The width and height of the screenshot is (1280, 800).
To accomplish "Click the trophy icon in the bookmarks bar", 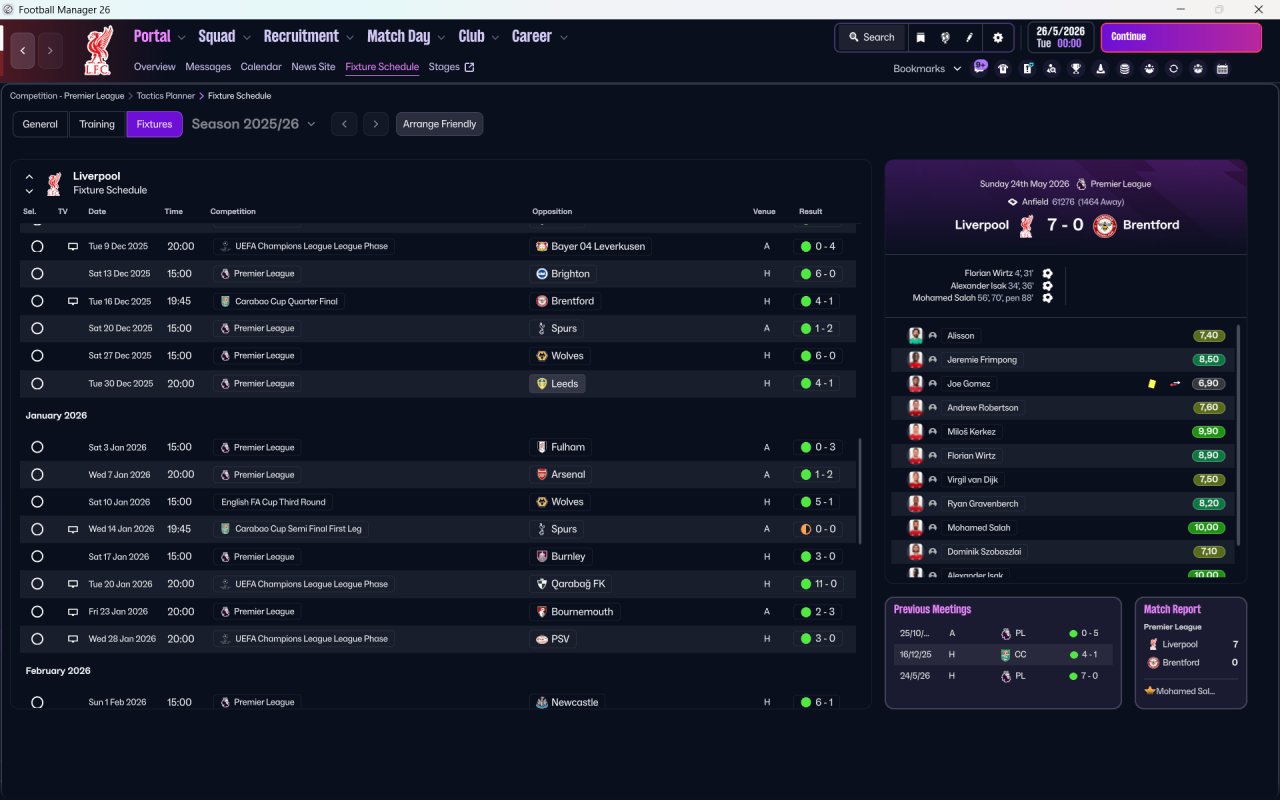I will [1076, 69].
